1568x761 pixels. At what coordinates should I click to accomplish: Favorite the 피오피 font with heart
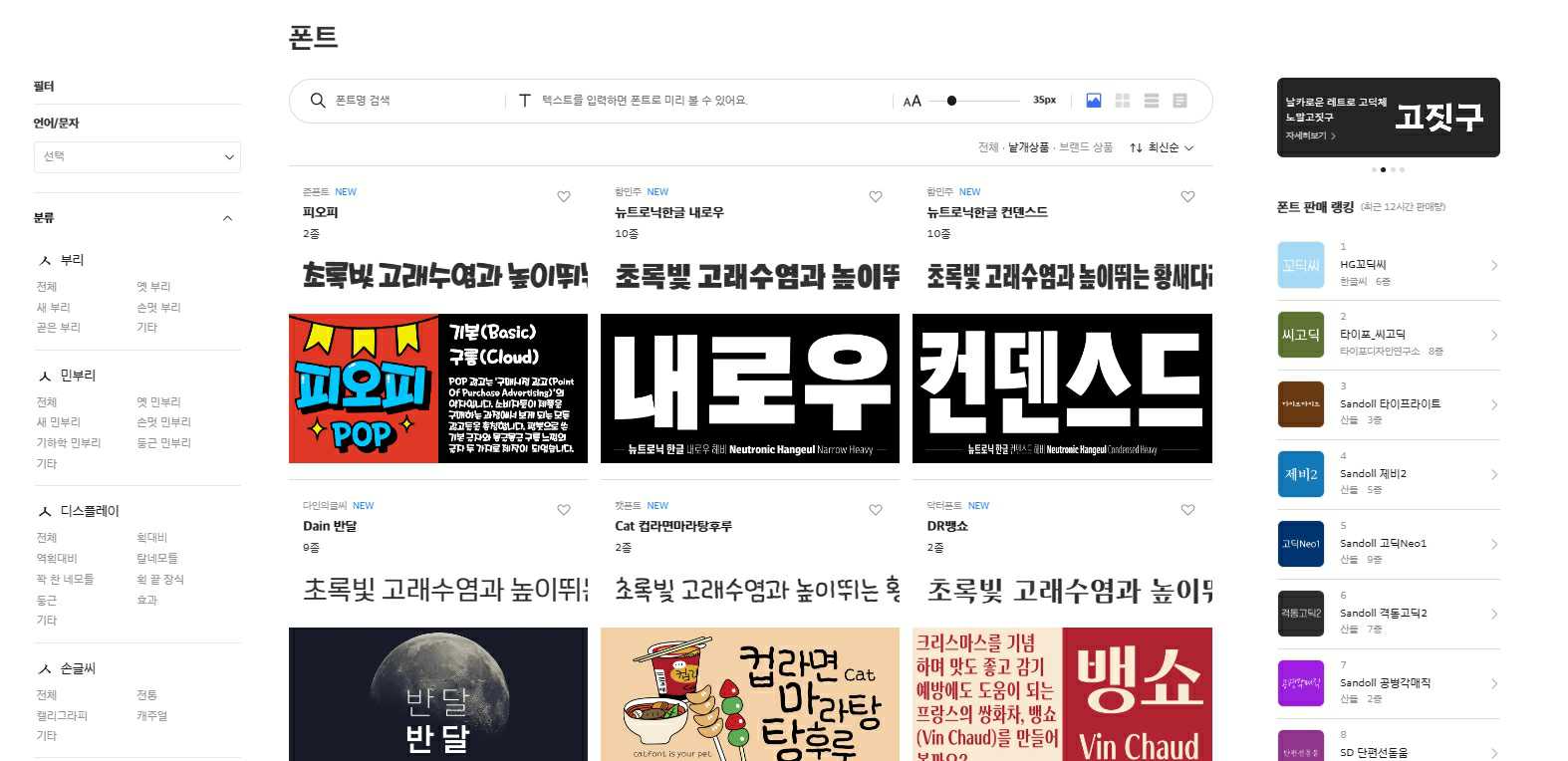pyautogui.click(x=564, y=197)
